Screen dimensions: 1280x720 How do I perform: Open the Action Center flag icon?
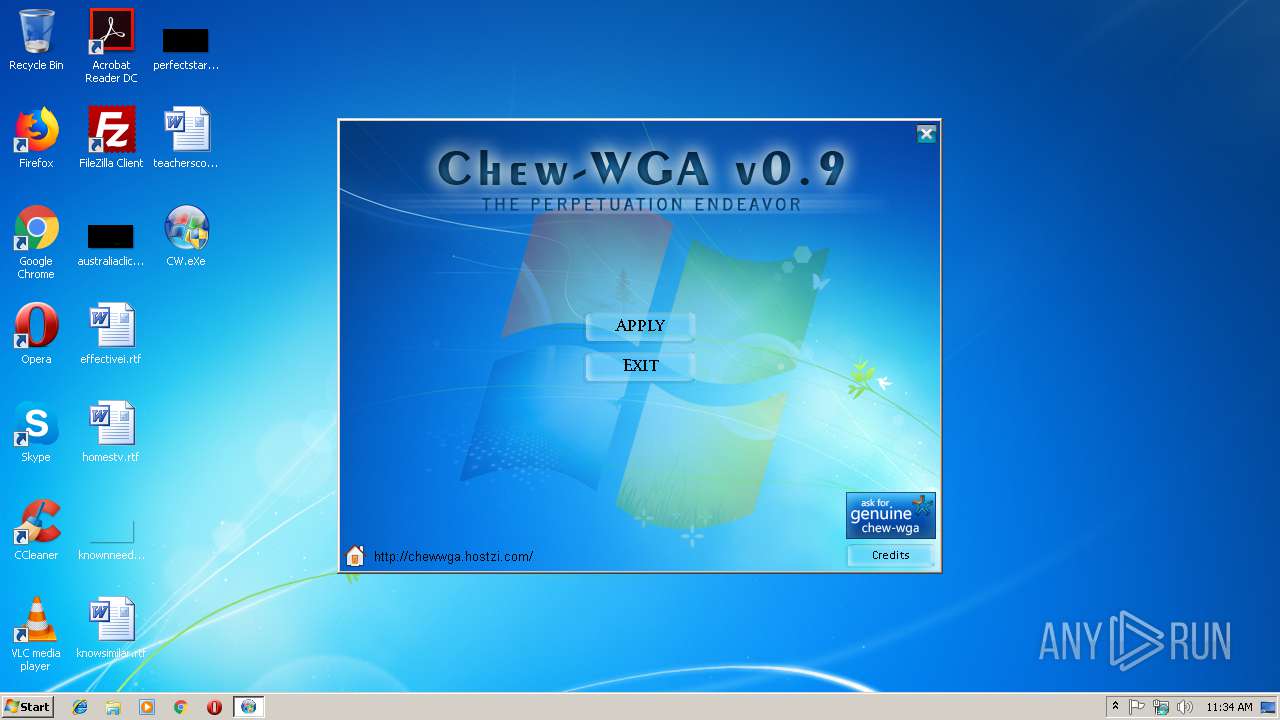coord(1137,707)
